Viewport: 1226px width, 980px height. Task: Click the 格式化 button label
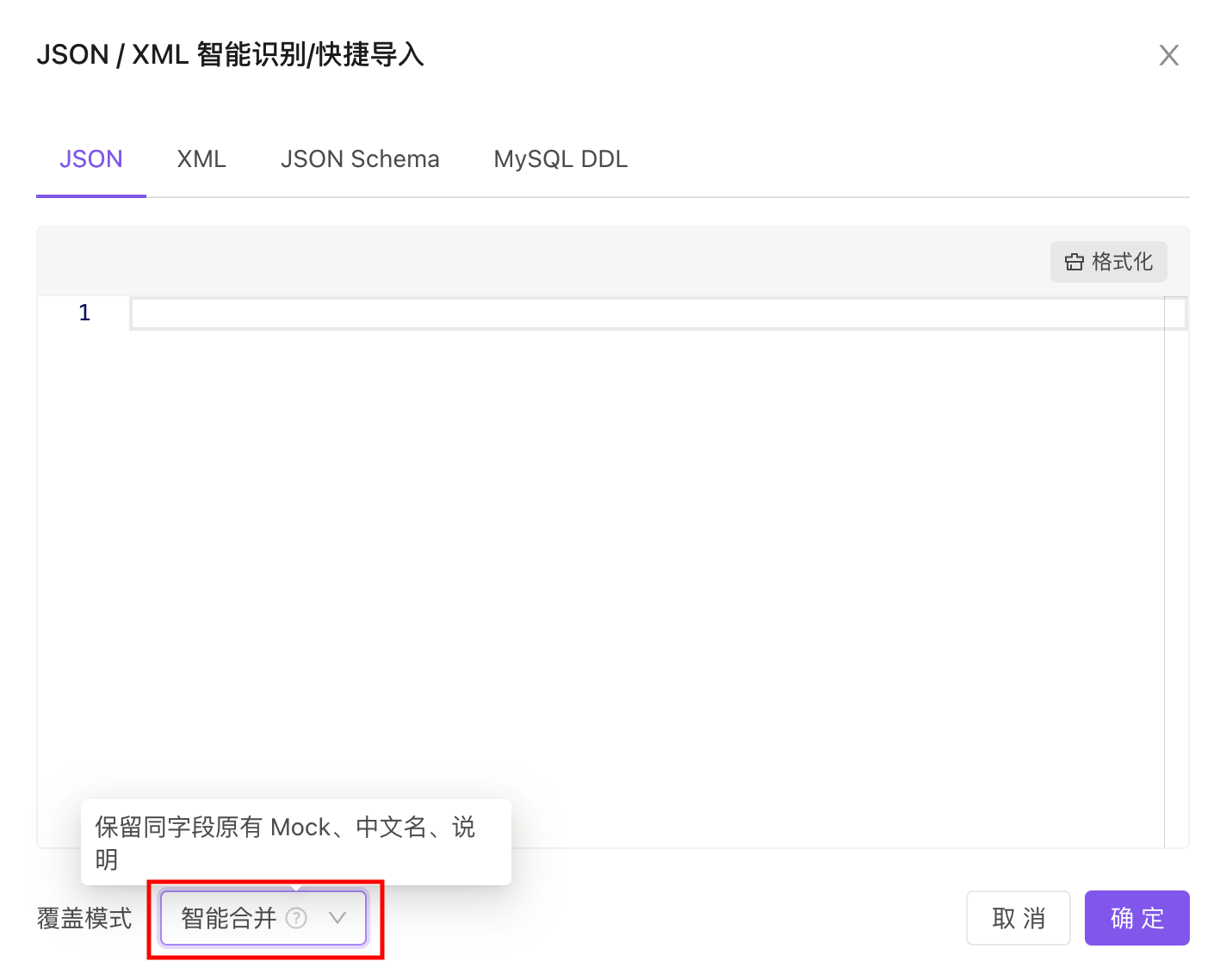1124,262
